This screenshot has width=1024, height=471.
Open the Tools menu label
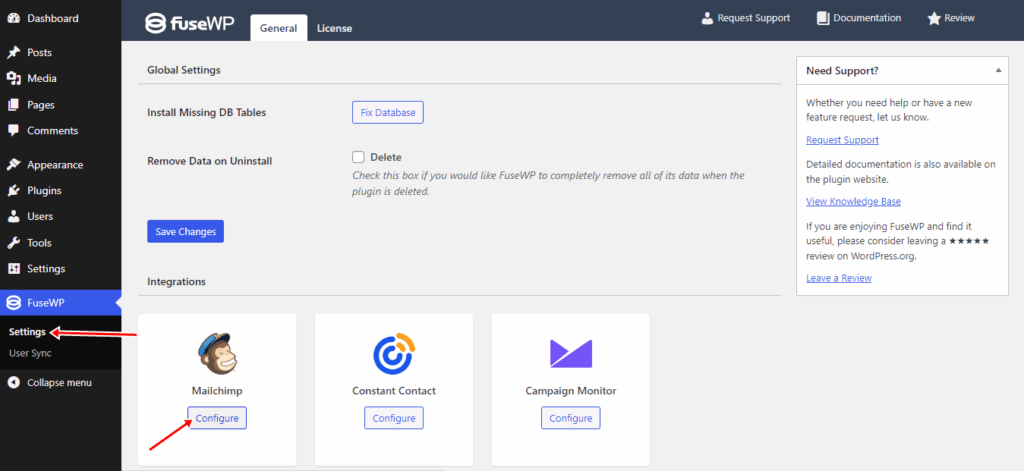point(39,242)
